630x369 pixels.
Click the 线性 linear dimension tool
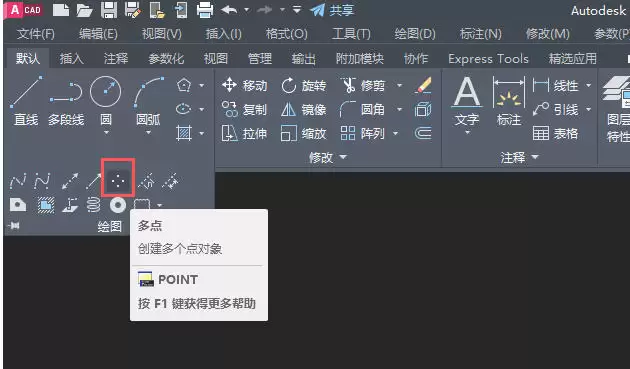tap(556, 85)
